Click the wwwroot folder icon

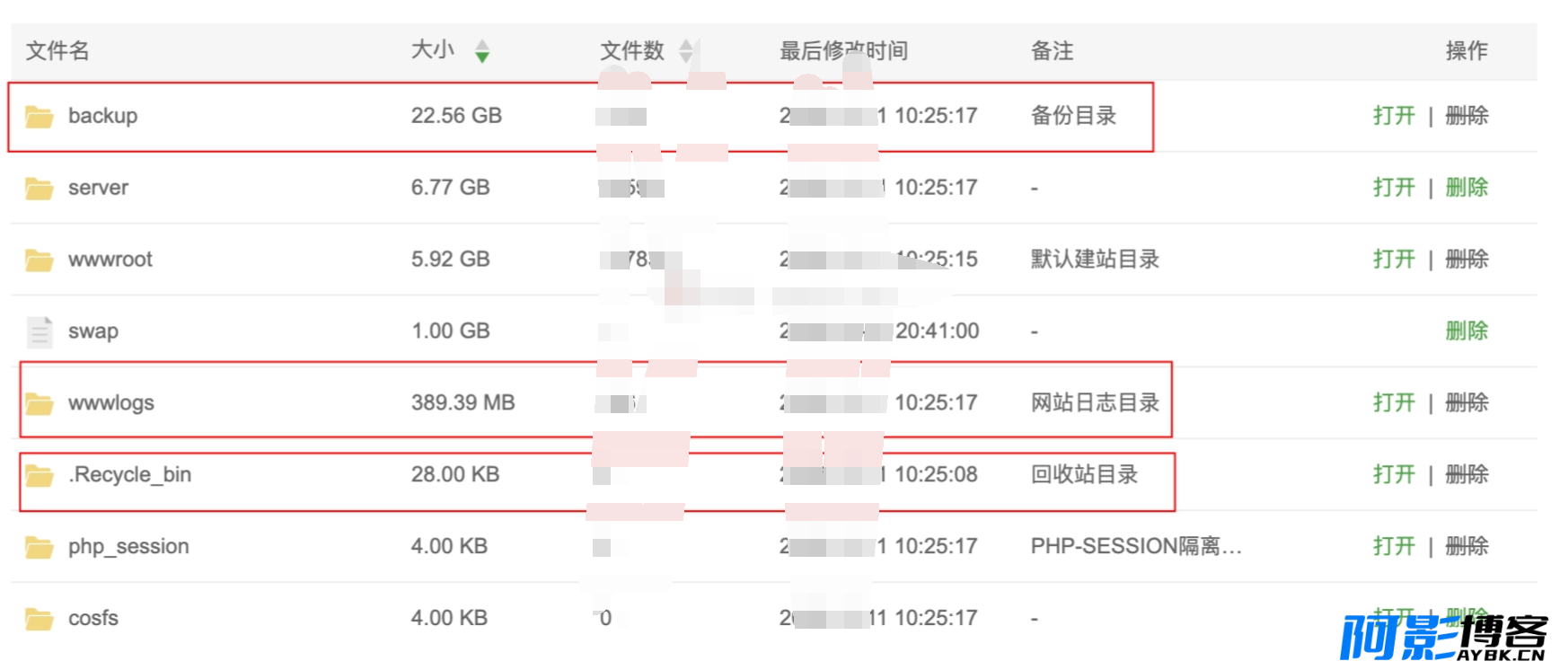click(x=39, y=260)
